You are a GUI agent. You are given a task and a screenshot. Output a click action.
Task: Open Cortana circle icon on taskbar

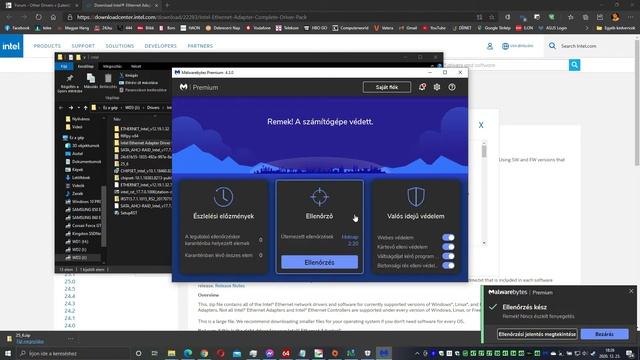pyautogui.click(x=138, y=353)
